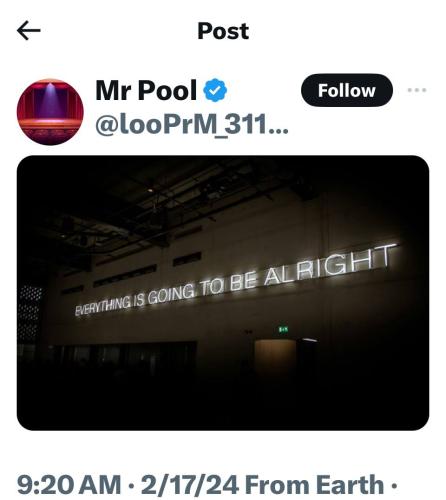Open the neon sign photo attachment
The width and height of the screenshot is (446, 500).
point(223,293)
